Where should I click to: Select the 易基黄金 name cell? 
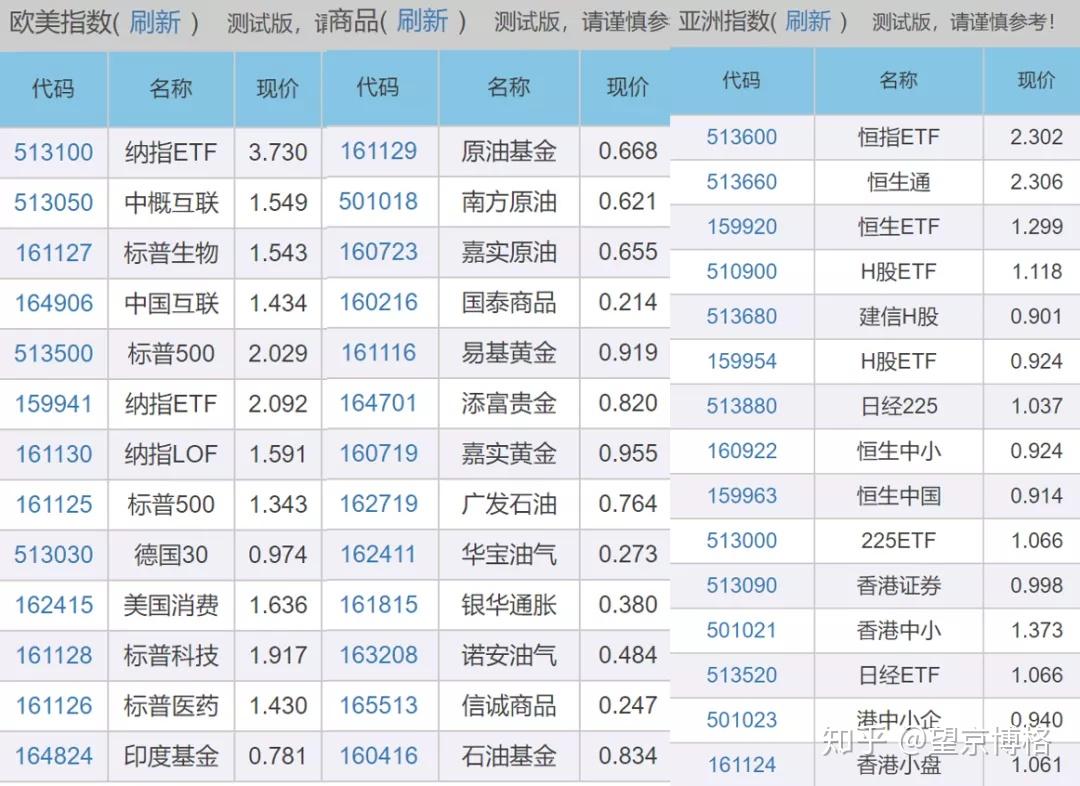(x=509, y=353)
